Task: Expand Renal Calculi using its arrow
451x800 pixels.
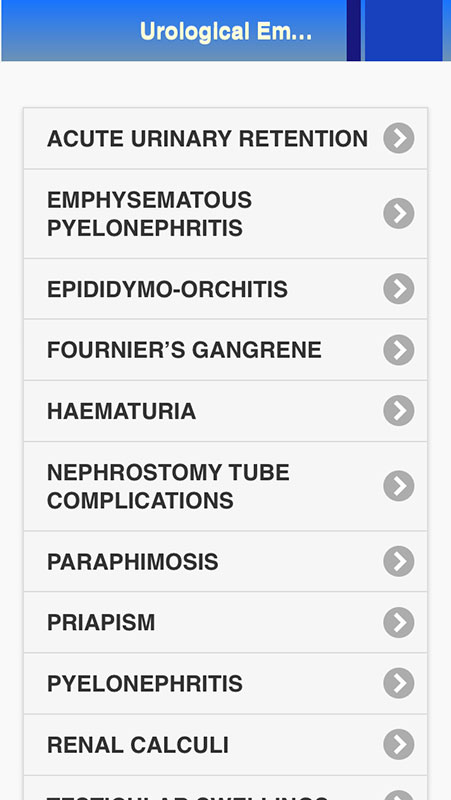Action: (398, 744)
